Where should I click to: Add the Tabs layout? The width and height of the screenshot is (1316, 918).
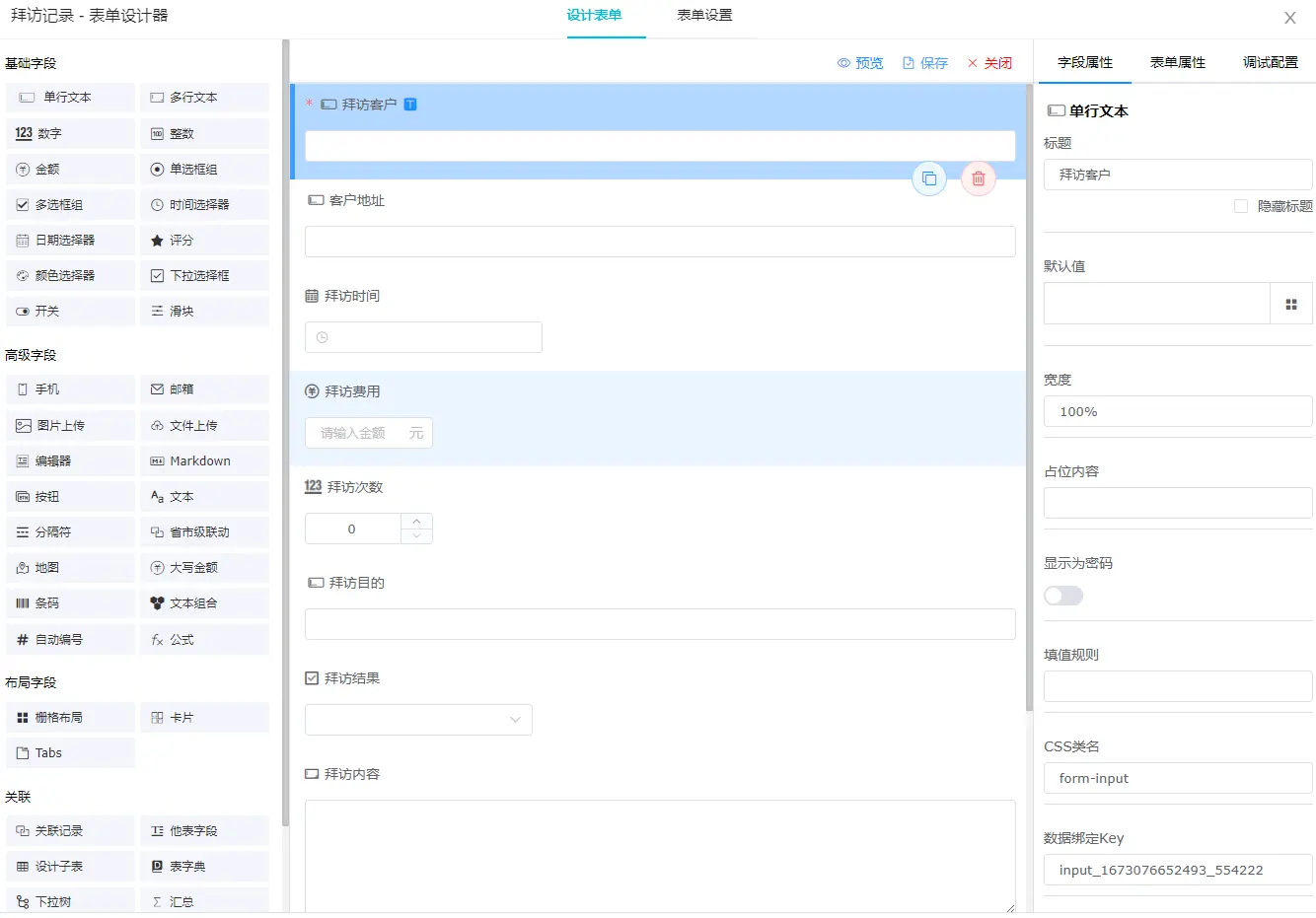point(70,752)
